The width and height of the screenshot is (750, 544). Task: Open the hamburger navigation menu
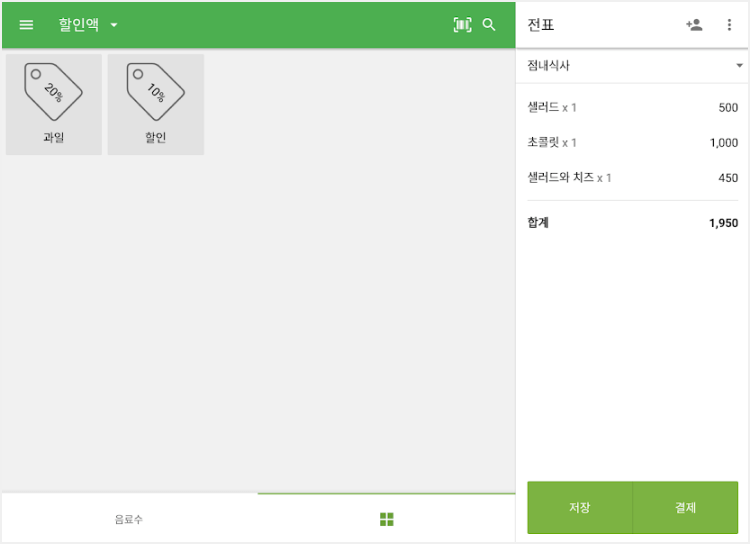click(26, 25)
